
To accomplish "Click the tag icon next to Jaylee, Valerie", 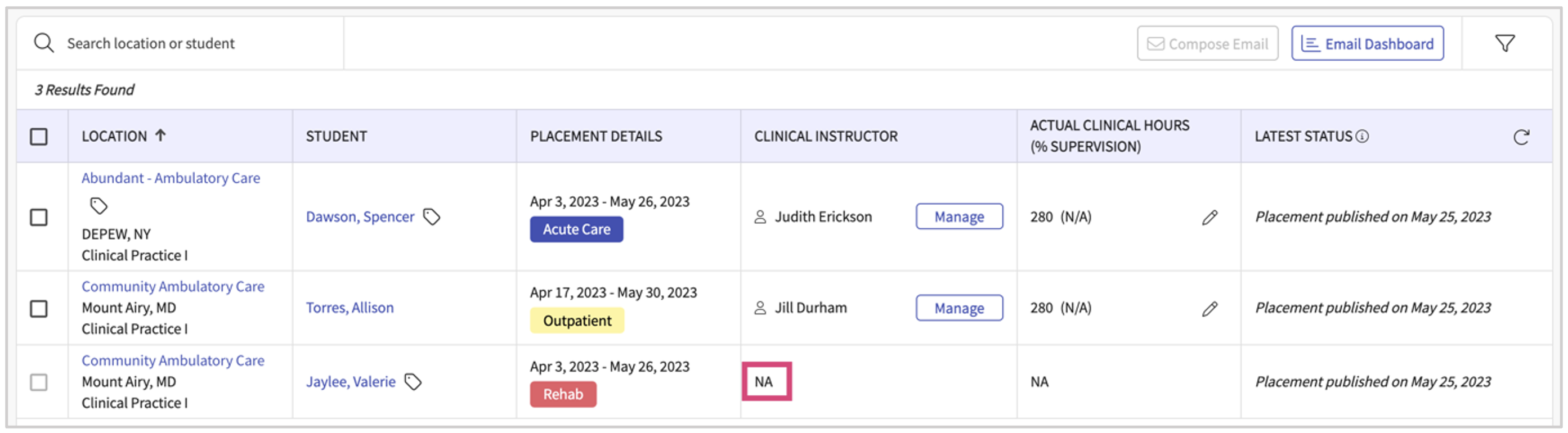I will (x=413, y=381).
